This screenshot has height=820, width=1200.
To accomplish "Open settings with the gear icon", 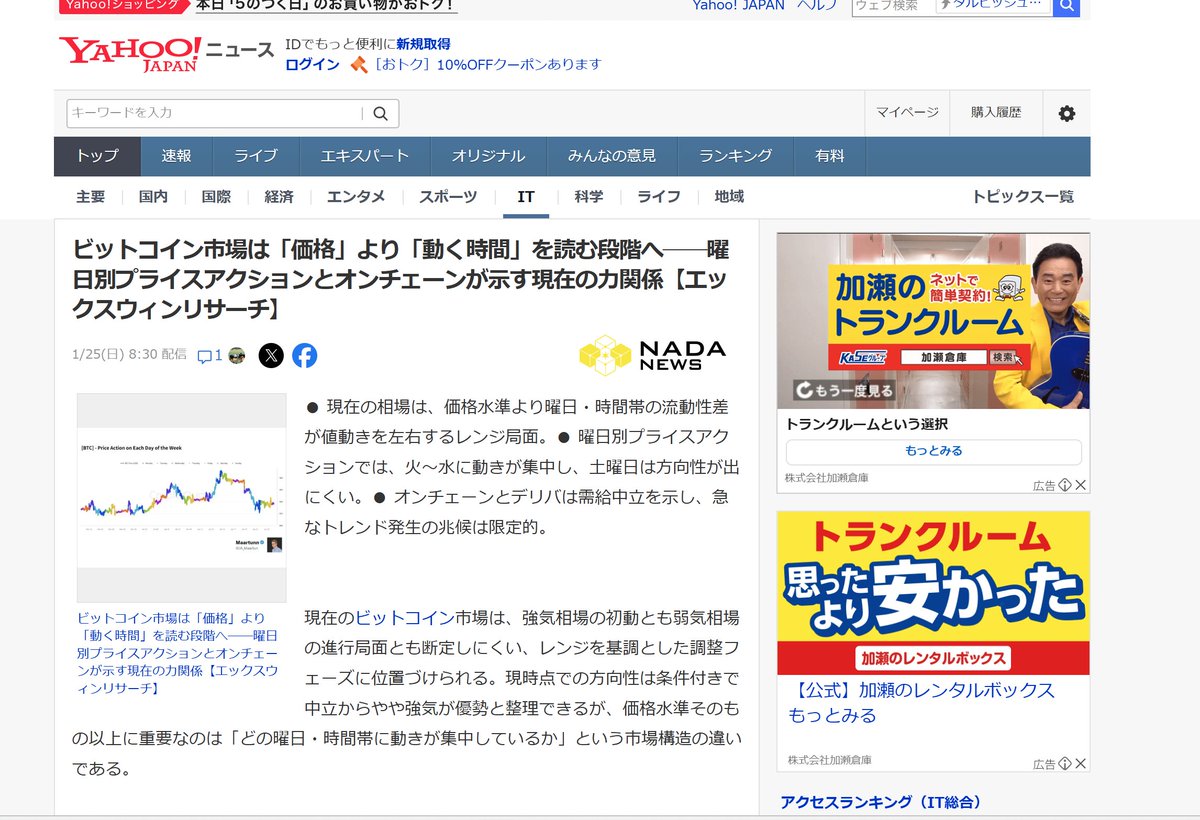I will pos(1067,114).
